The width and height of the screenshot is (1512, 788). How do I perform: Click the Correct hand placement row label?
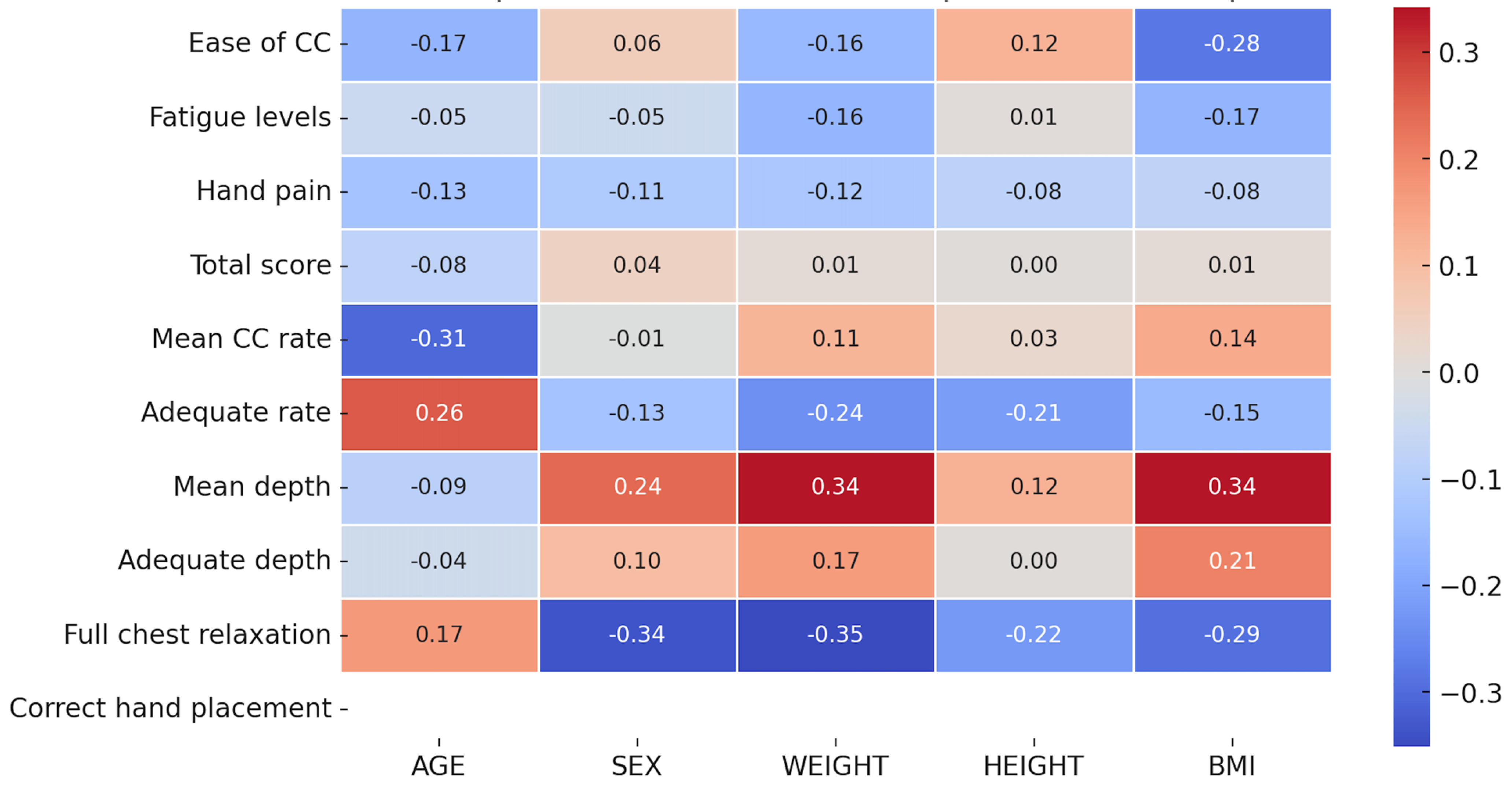click(x=170, y=708)
